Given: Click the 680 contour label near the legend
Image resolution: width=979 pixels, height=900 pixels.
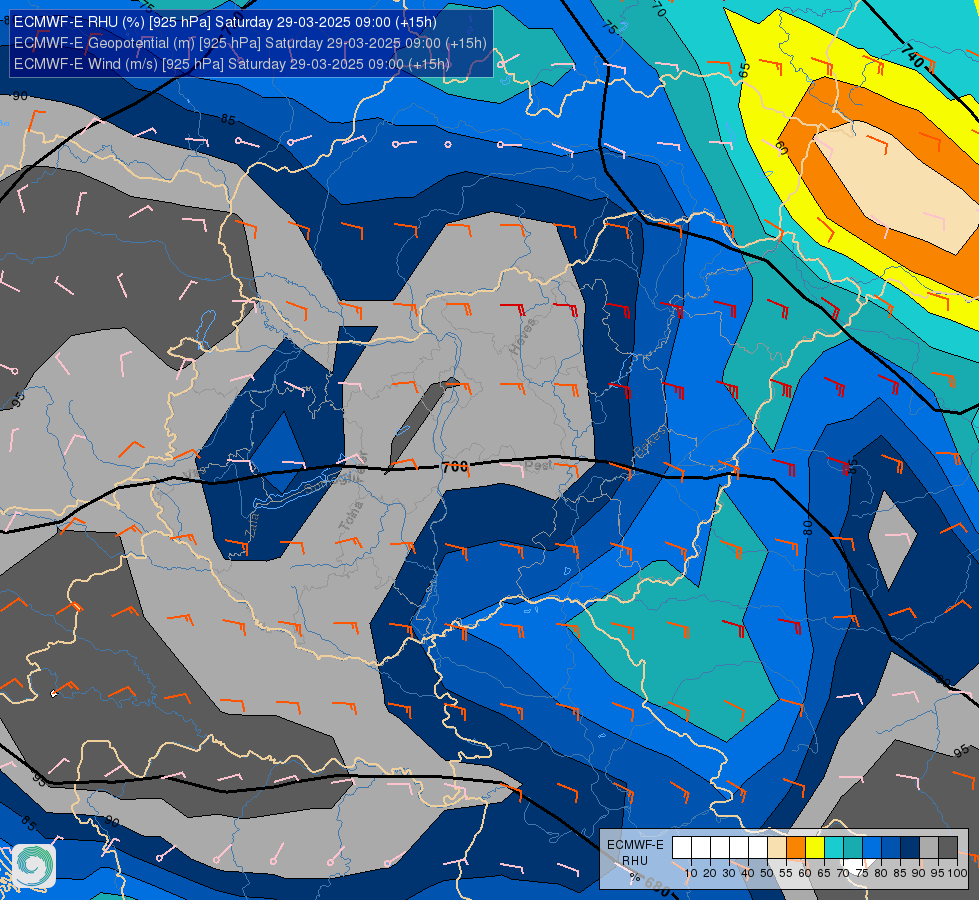Looking at the screenshot, I should [657, 886].
